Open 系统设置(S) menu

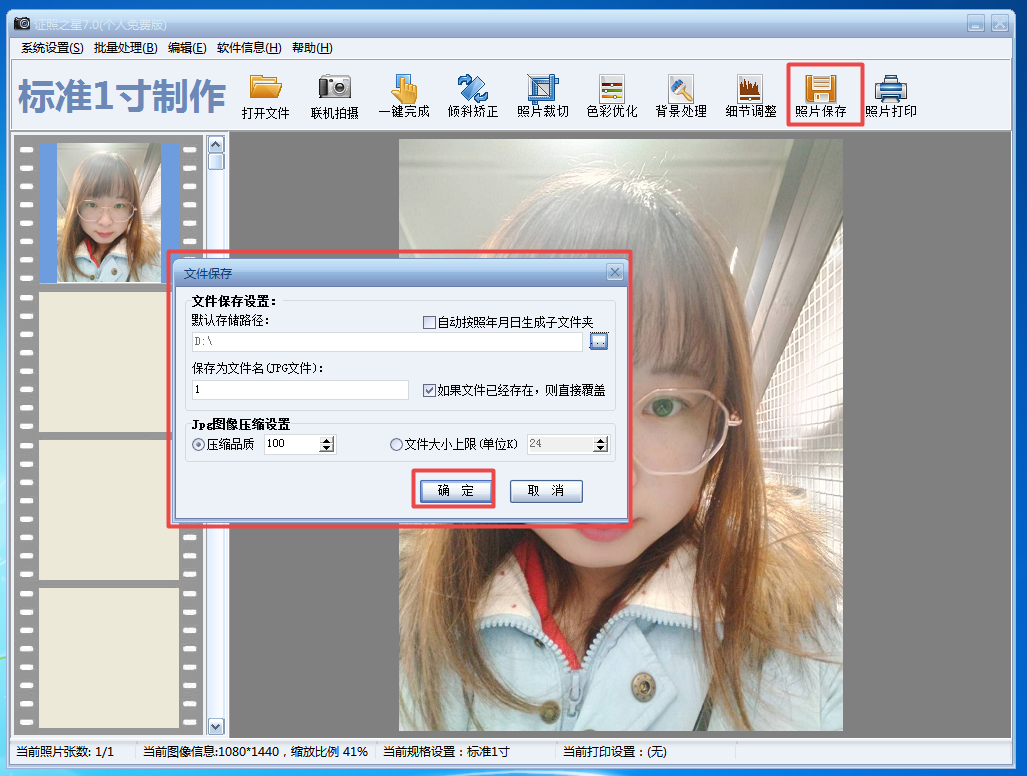coord(52,48)
